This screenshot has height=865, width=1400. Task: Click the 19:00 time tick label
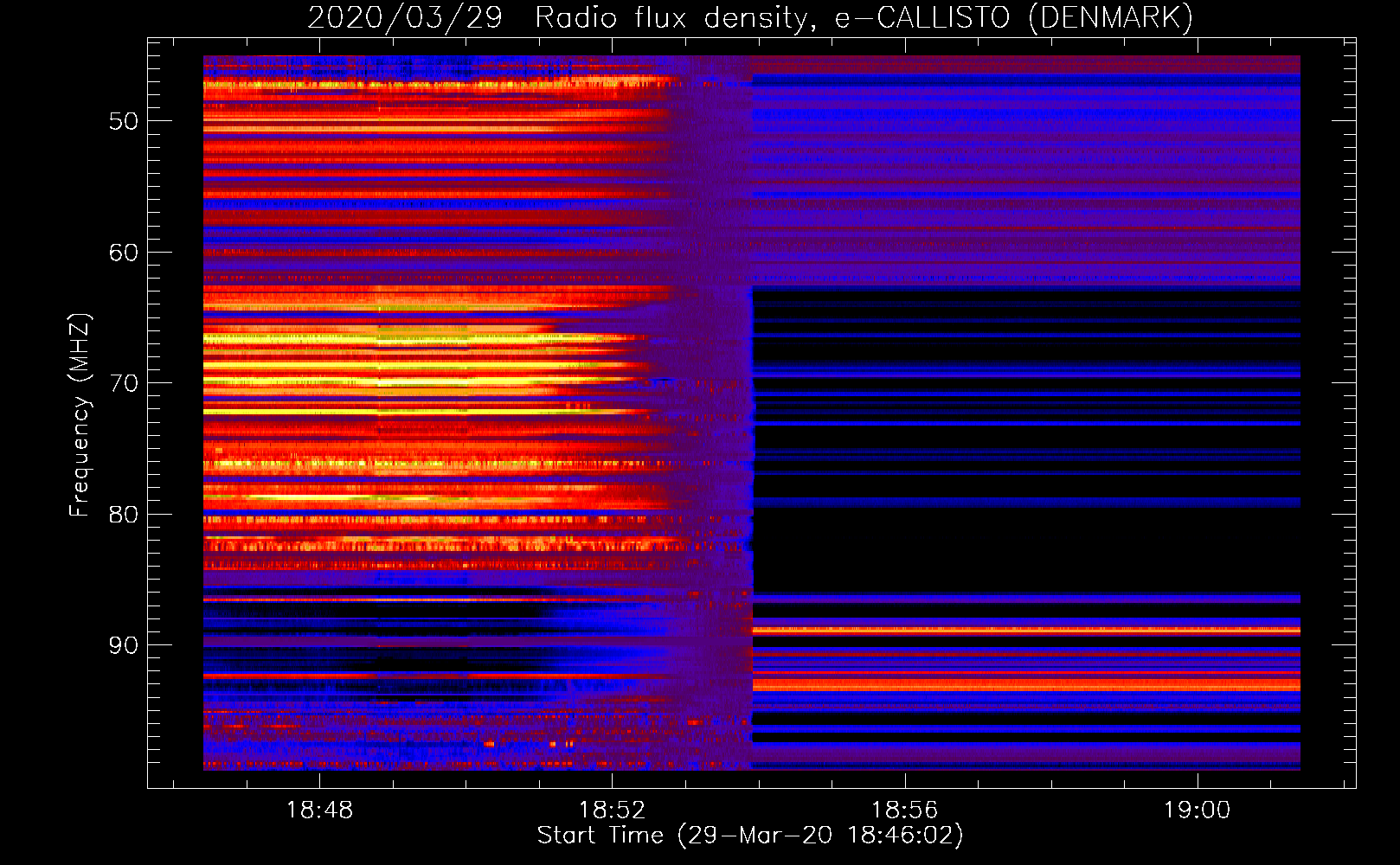point(1198,811)
